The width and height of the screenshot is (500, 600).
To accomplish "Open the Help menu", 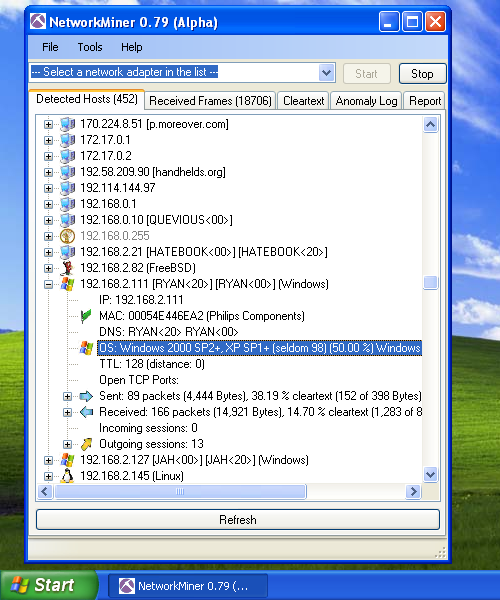I will [x=132, y=47].
